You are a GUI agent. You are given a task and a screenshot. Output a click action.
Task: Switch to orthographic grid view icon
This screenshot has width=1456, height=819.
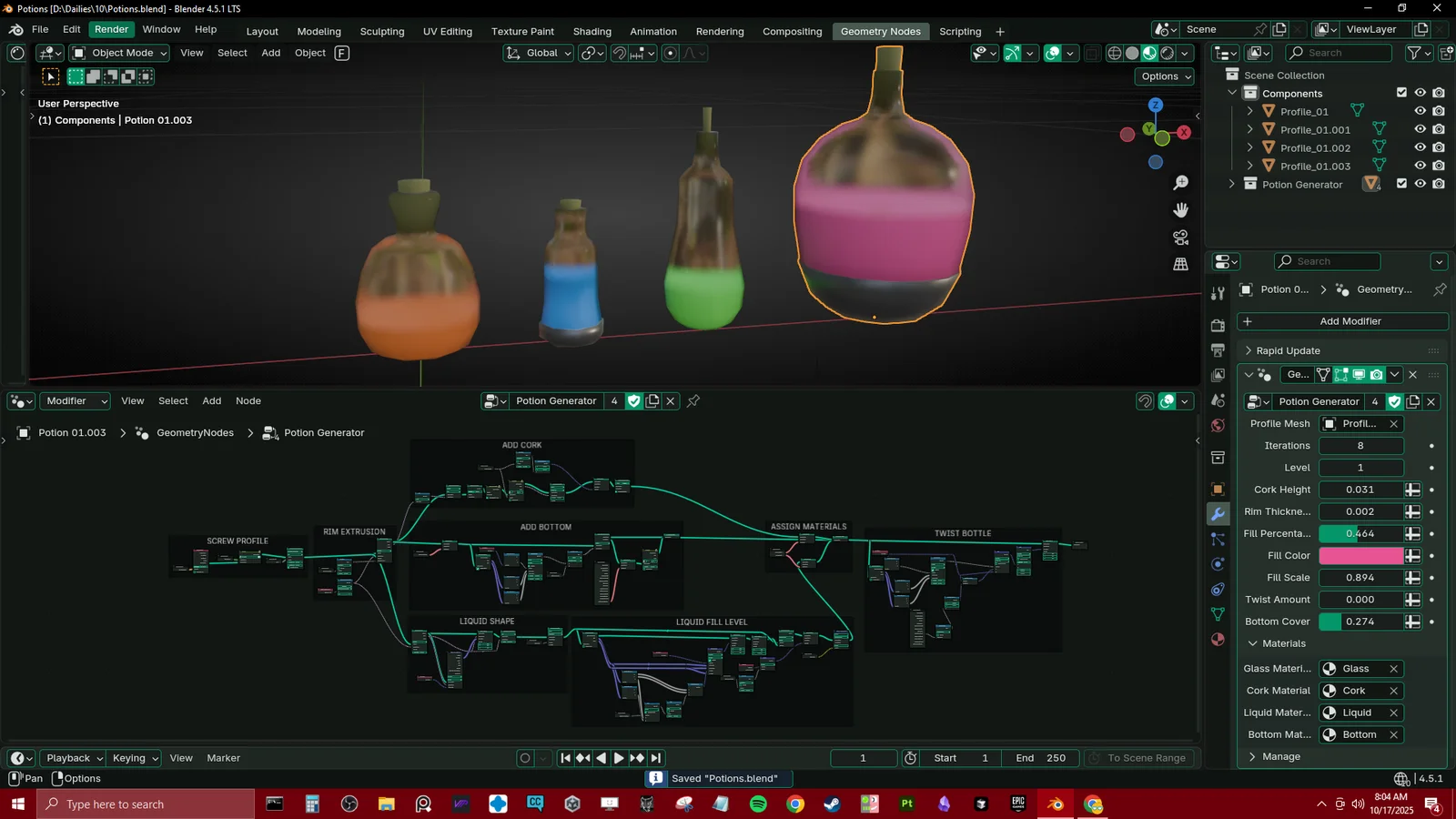coord(1180,264)
